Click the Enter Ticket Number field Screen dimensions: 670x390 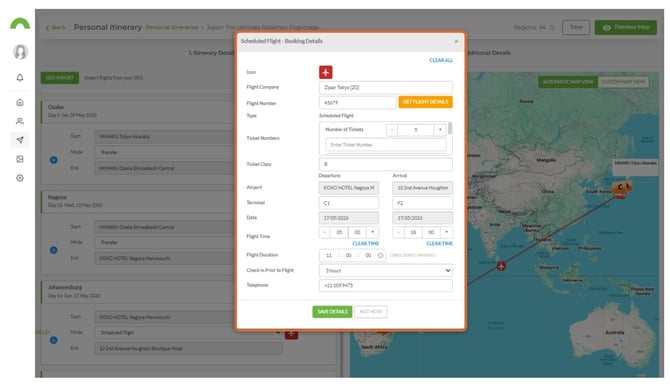tap(386, 145)
